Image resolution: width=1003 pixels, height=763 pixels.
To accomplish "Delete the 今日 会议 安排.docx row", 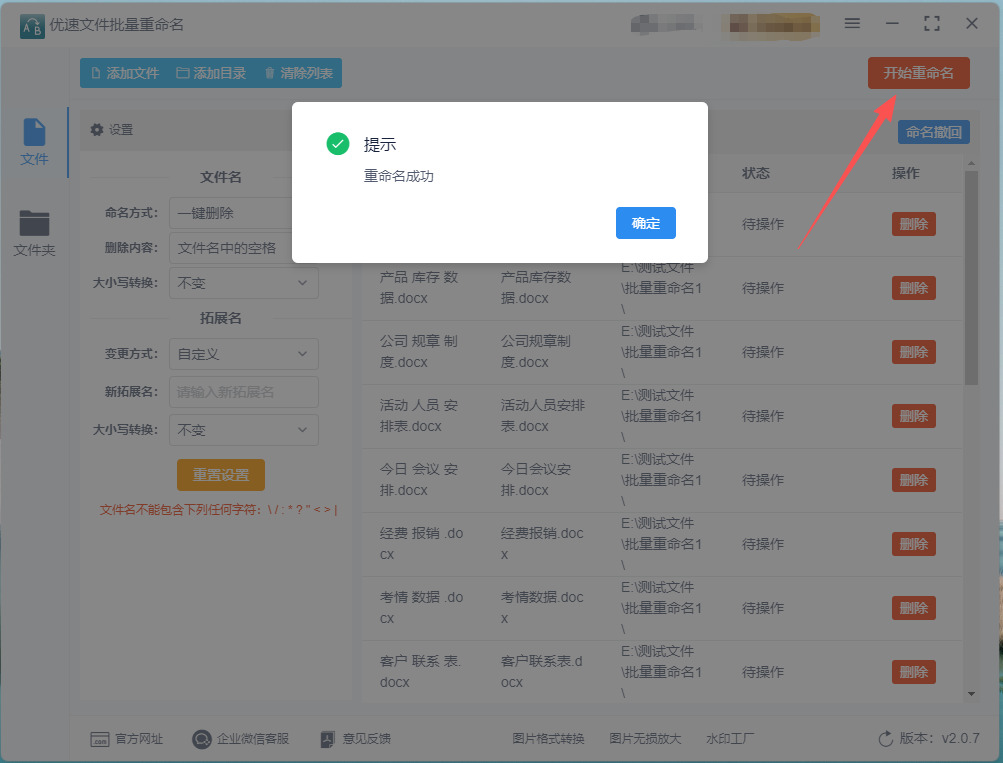I will tap(913, 480).
